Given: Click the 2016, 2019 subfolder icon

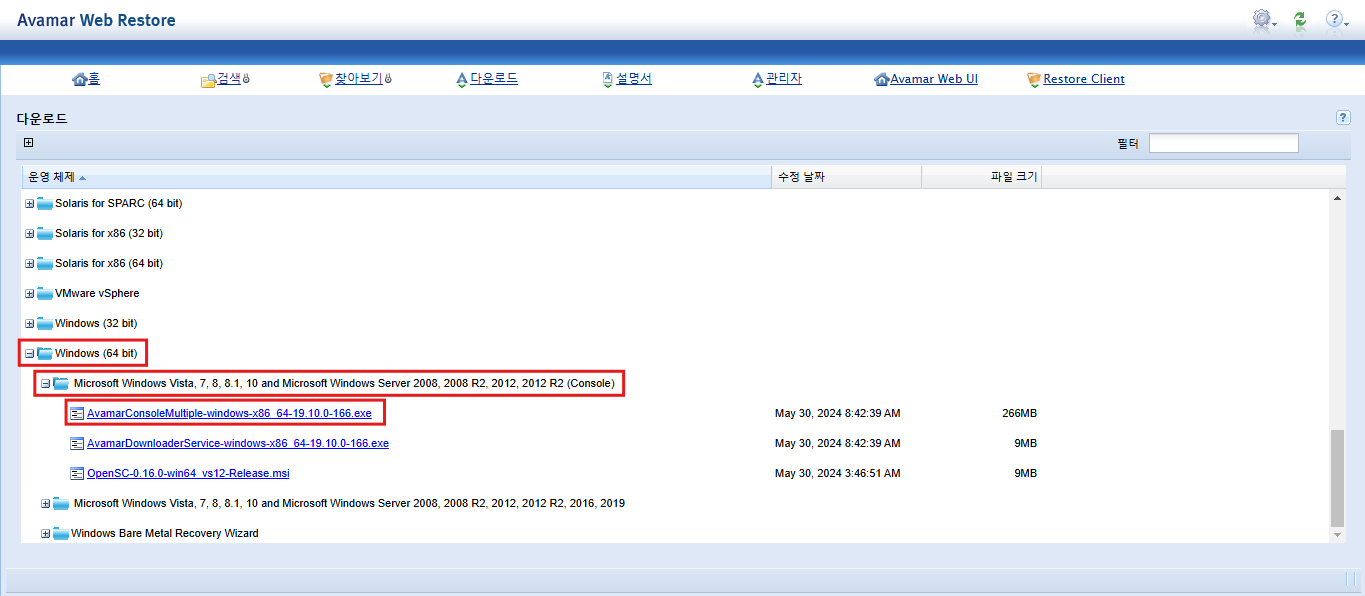Looking at the screenshot, I should (x=61, y=503).
